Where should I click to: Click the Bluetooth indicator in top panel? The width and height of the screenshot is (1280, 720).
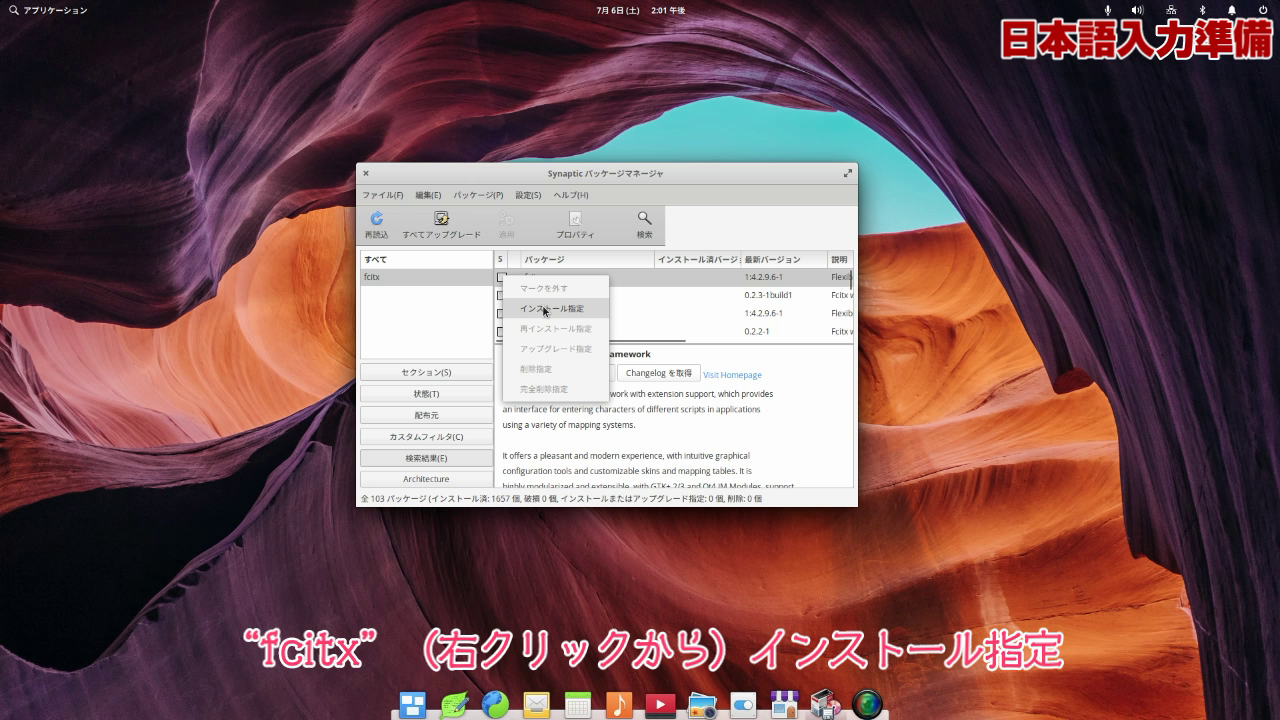click(x=1202, y=10)
